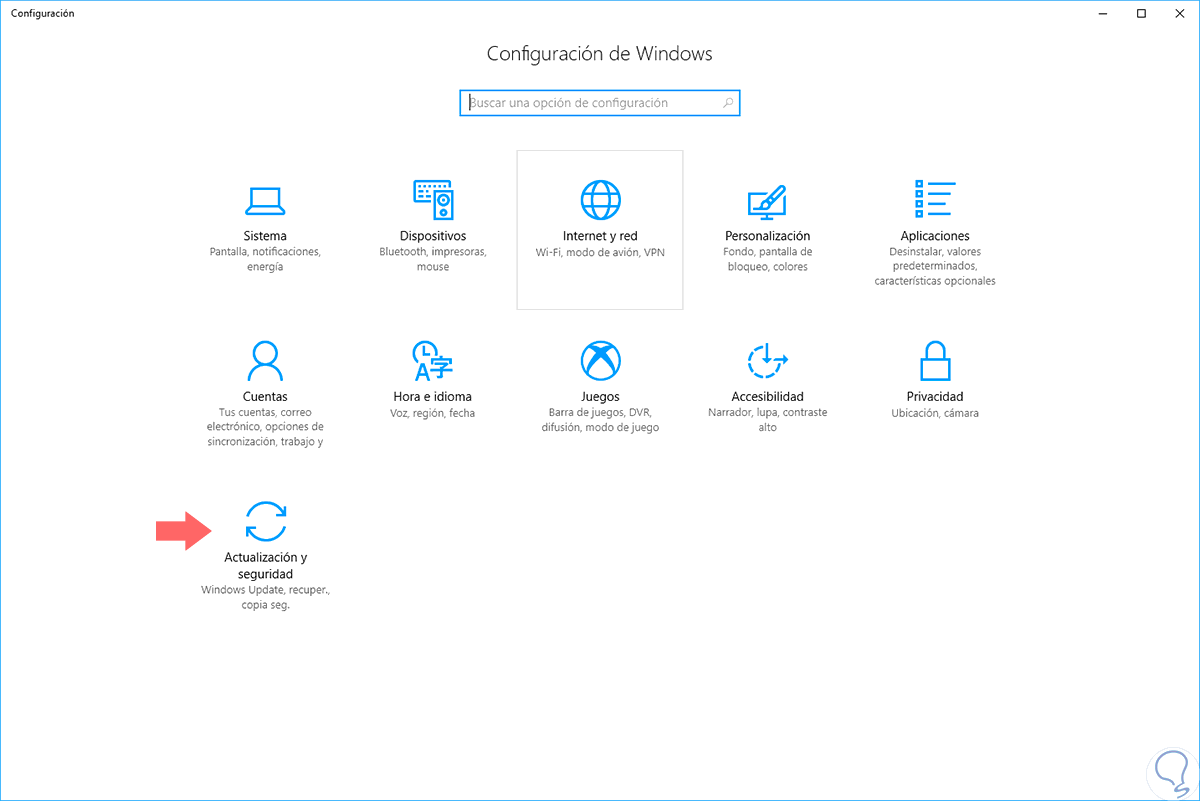
Task: Open the Cuentas person icon
Action: coord(265,360)
